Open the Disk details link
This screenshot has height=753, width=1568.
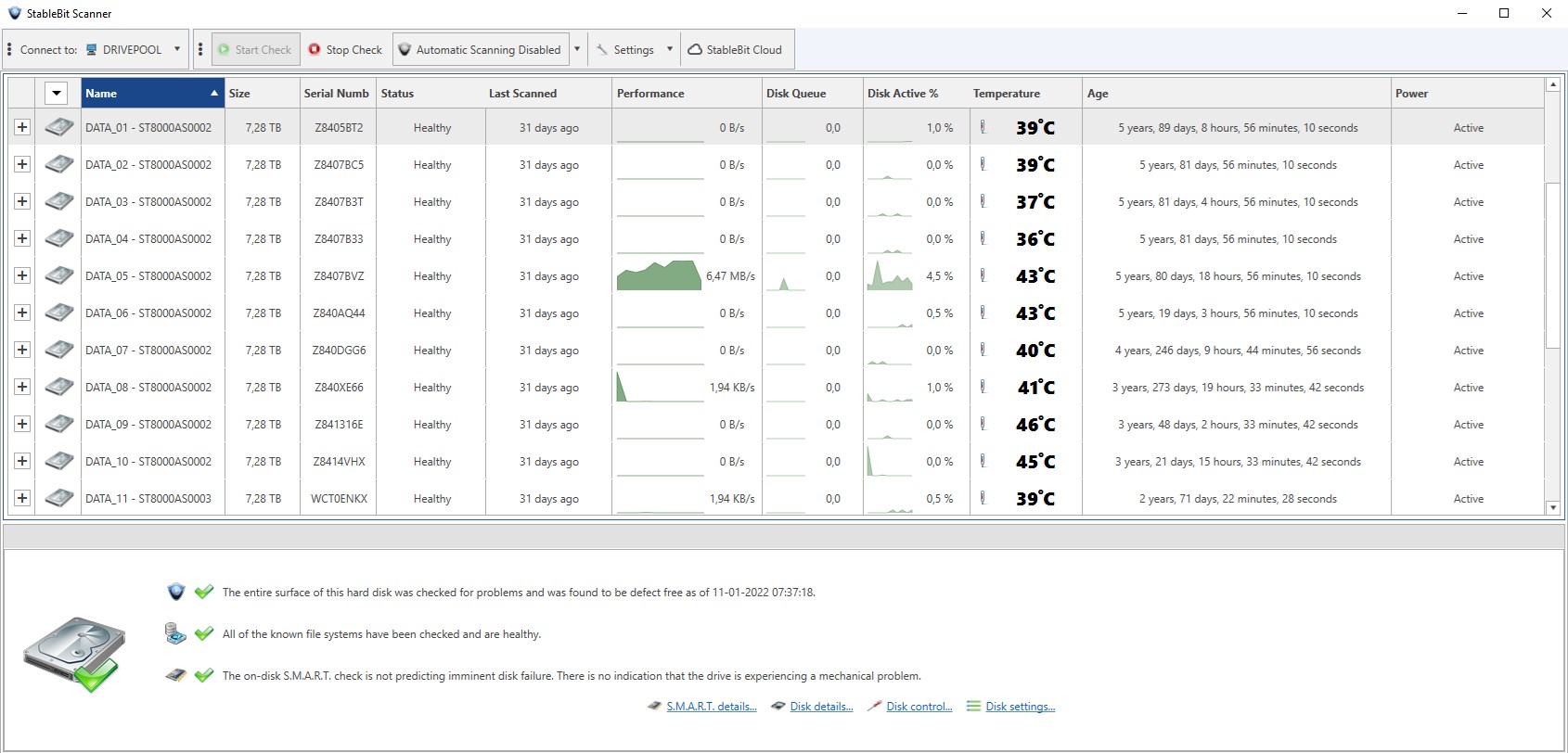tap(821, 707)
